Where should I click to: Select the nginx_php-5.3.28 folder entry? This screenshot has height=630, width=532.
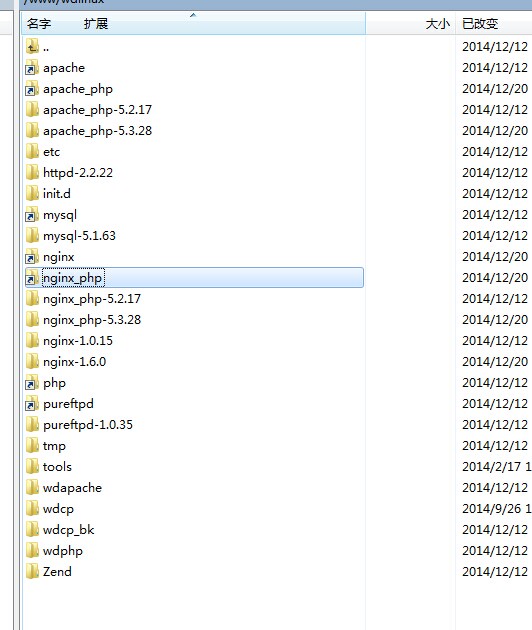coord(92,320)
